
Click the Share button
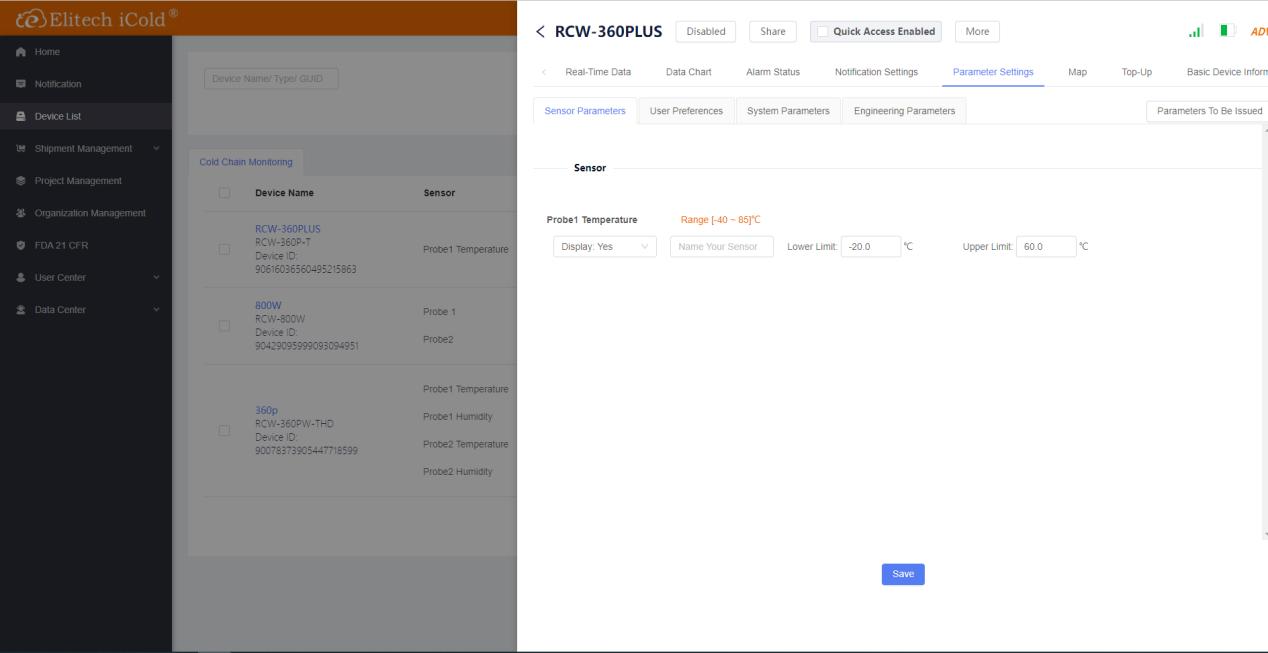[x=773, y=31]
